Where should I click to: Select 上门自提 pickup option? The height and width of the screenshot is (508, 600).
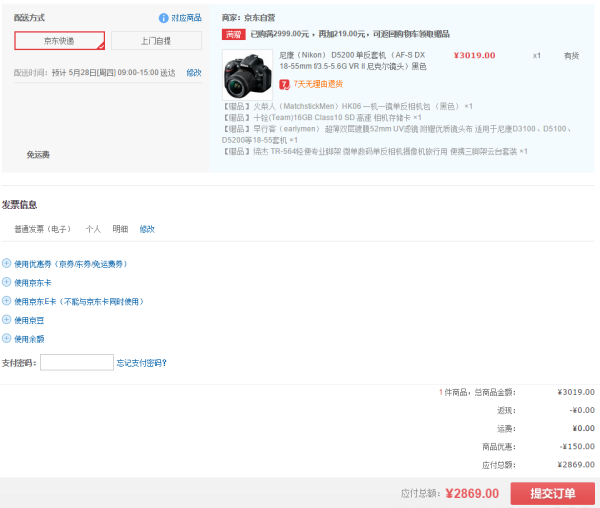156,41
